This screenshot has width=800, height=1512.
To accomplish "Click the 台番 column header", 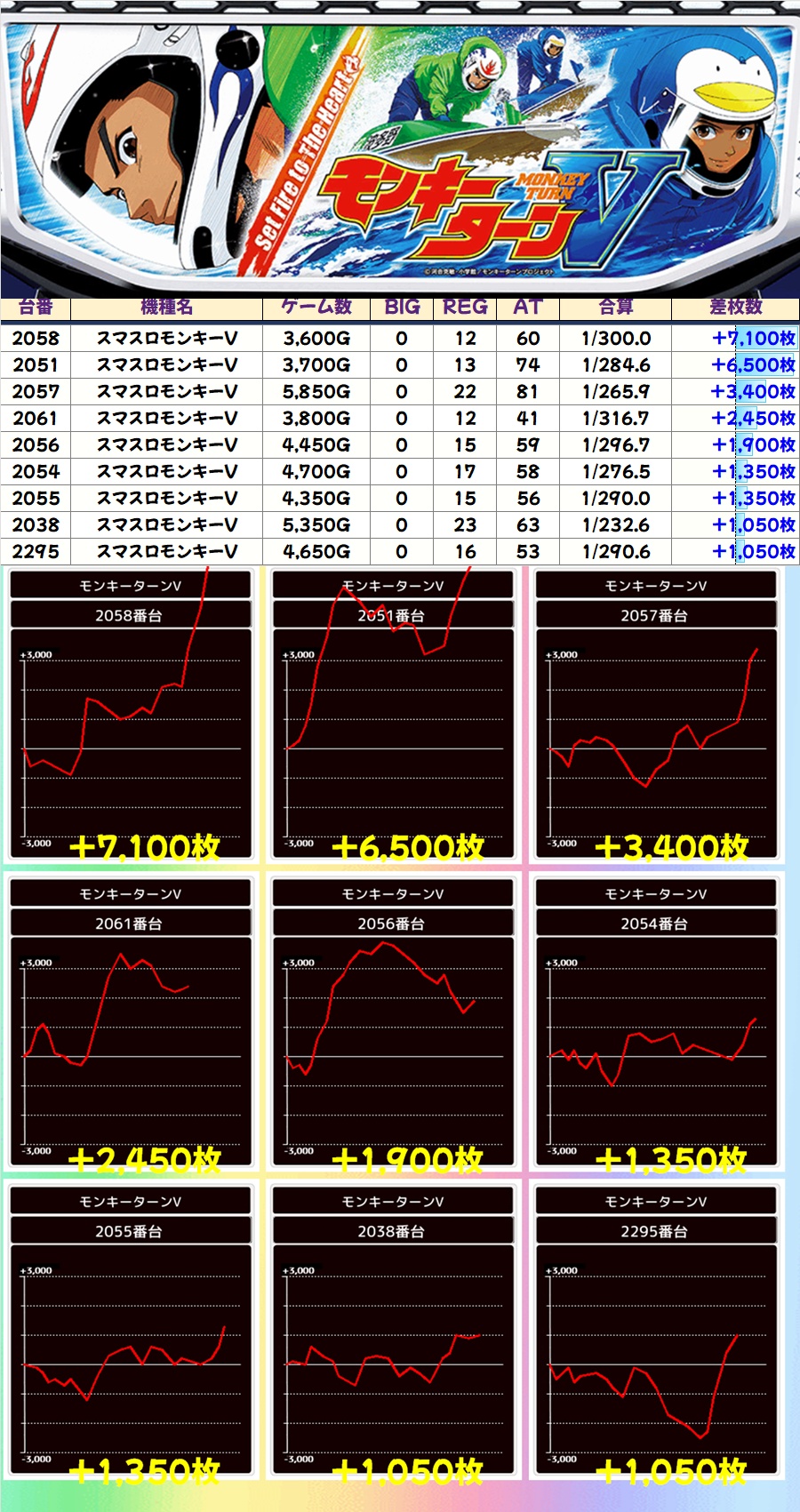I will pos(36,308).
